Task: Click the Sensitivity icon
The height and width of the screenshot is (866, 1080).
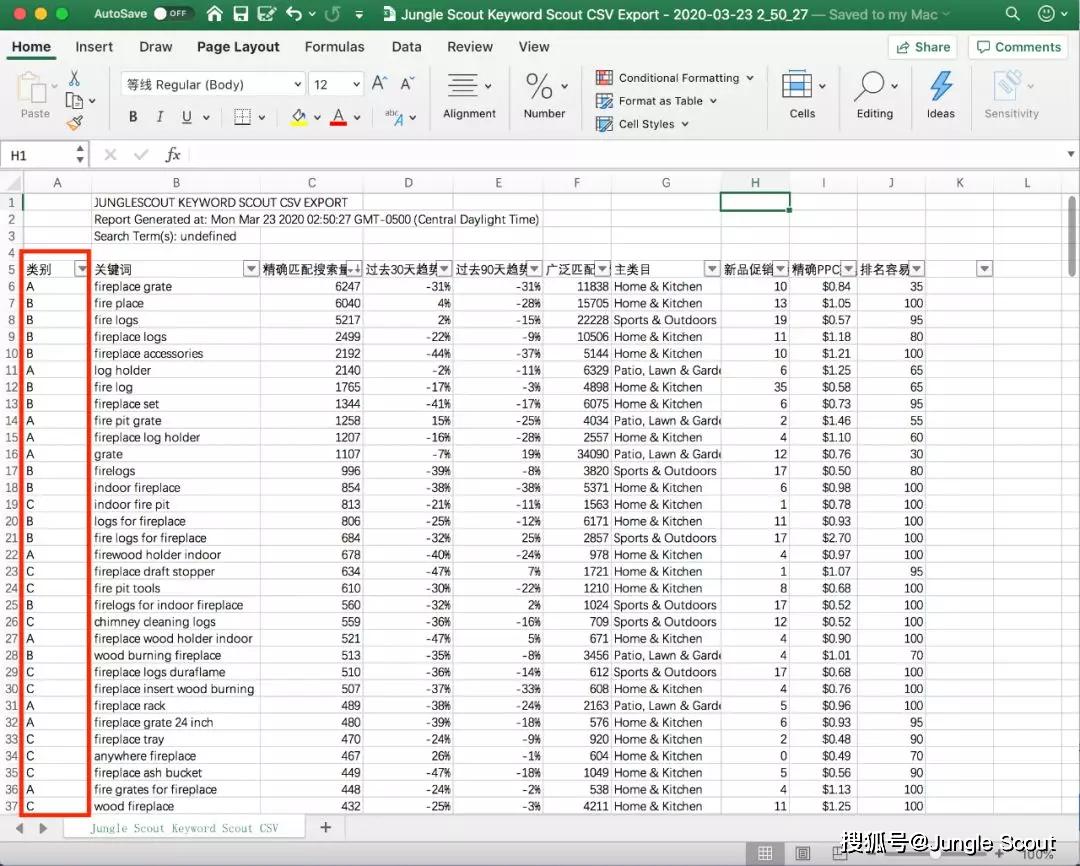Action: tap(1008, 85)
